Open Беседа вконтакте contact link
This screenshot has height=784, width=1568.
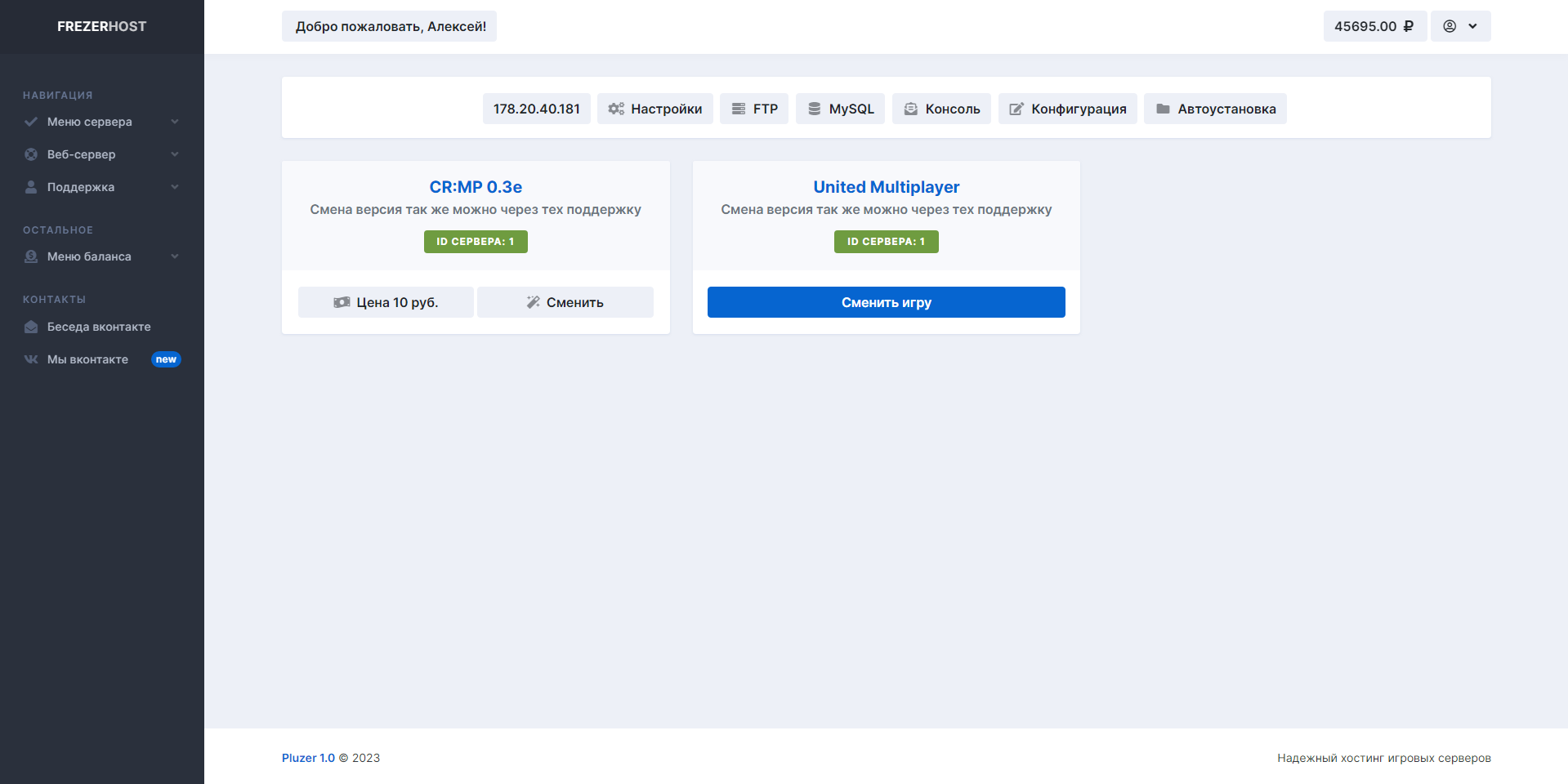98,327
